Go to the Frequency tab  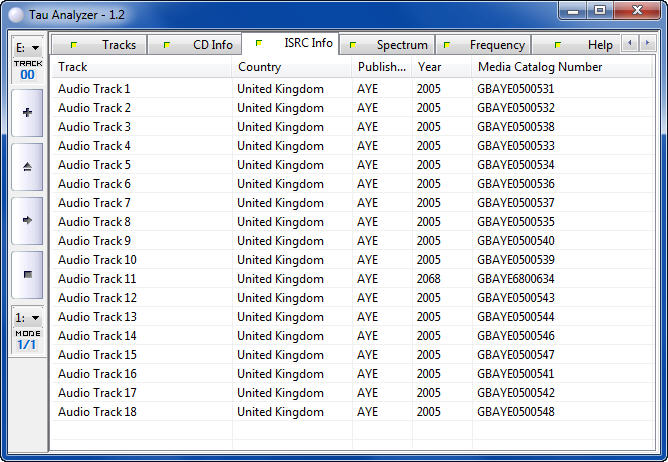click(x=486, y=45)
